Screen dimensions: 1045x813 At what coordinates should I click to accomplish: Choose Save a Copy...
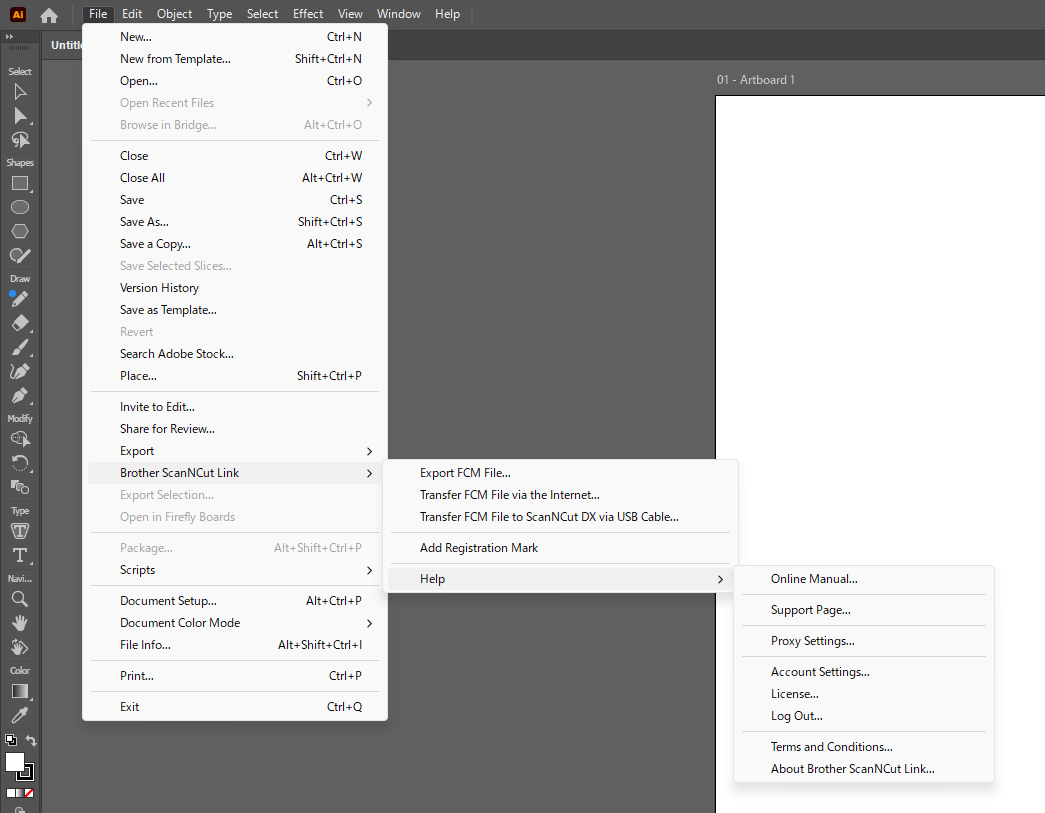coord(235,244)
